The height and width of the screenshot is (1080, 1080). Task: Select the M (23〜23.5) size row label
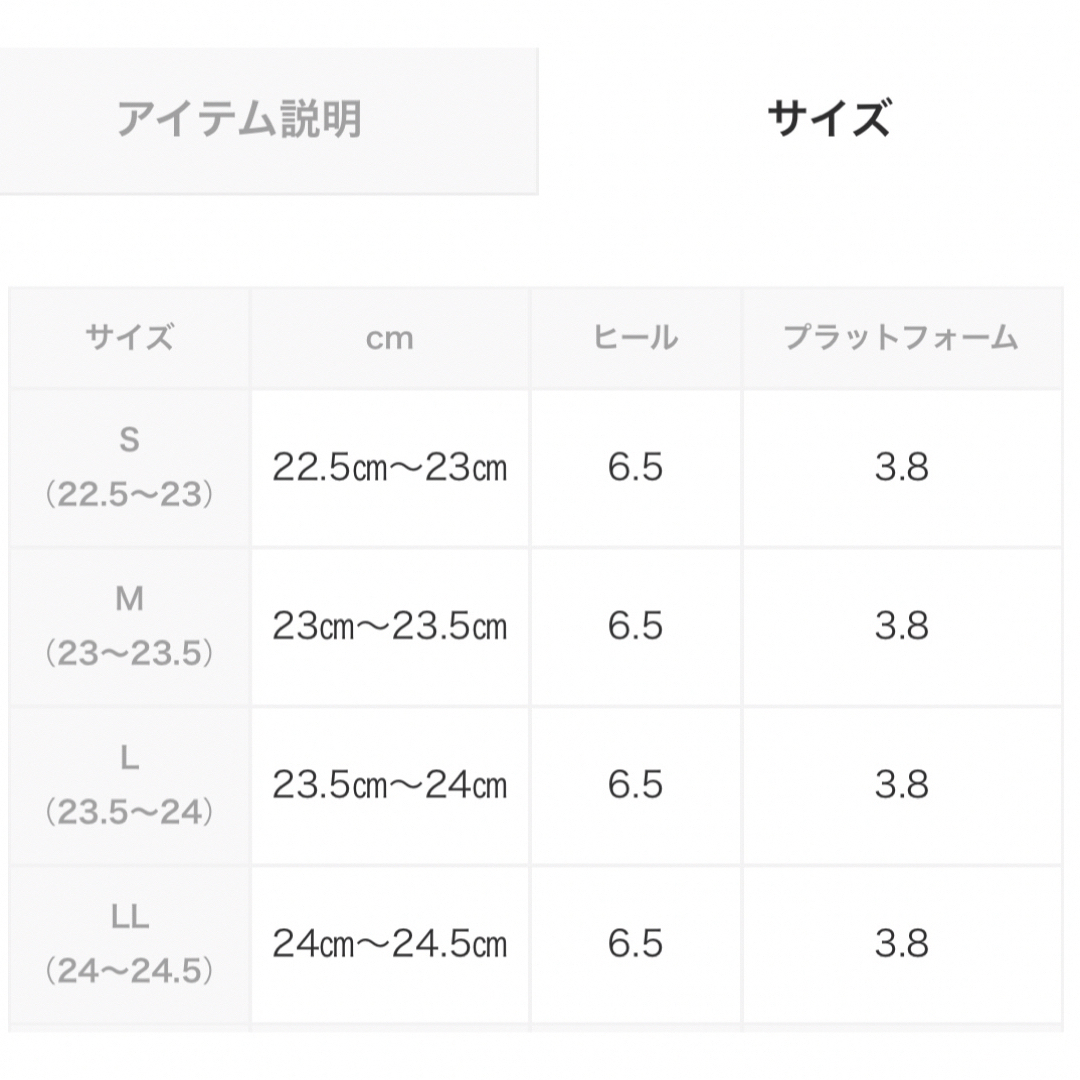pos(129,627)
